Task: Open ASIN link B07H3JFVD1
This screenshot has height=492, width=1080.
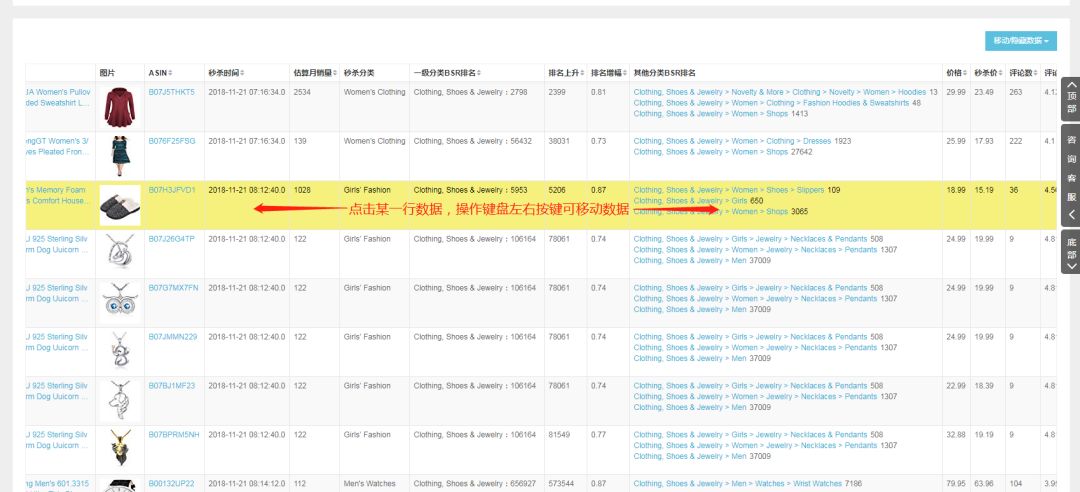Action: [172, 189]
